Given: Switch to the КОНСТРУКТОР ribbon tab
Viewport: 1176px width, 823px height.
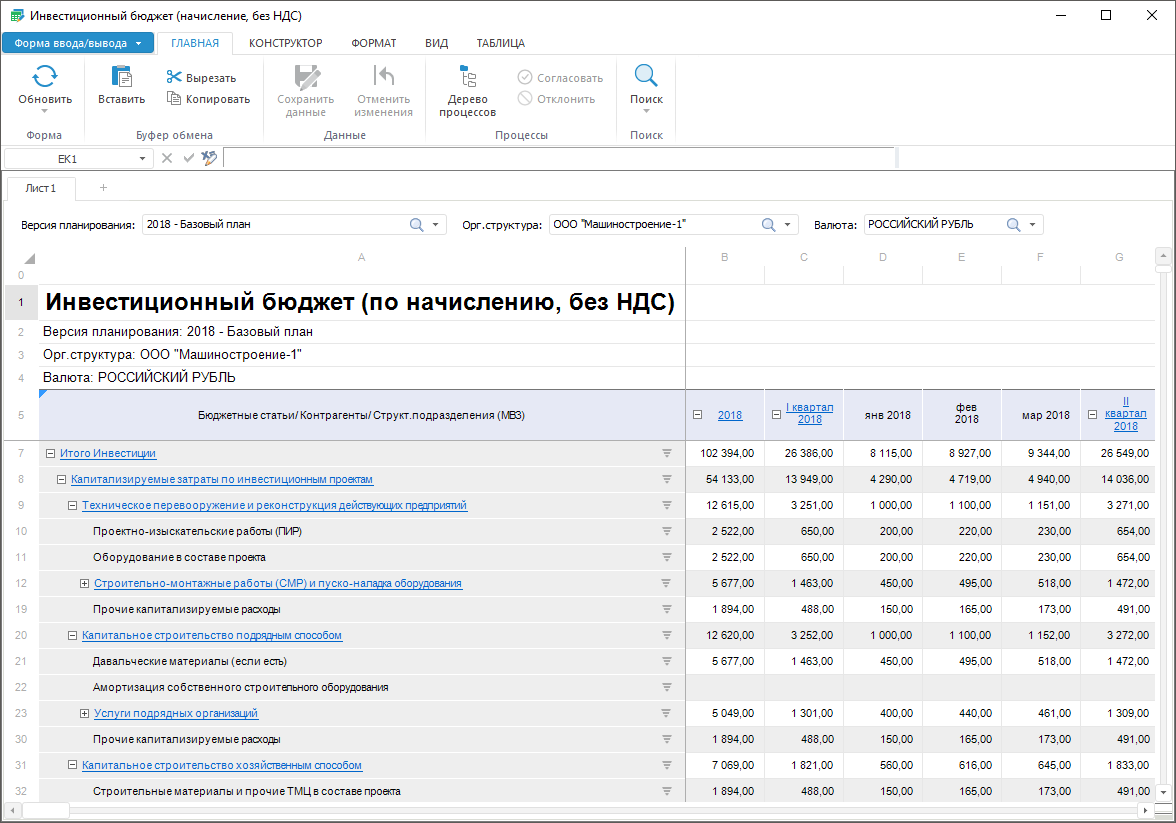Looking at the screenshot, I should [285, 43].
